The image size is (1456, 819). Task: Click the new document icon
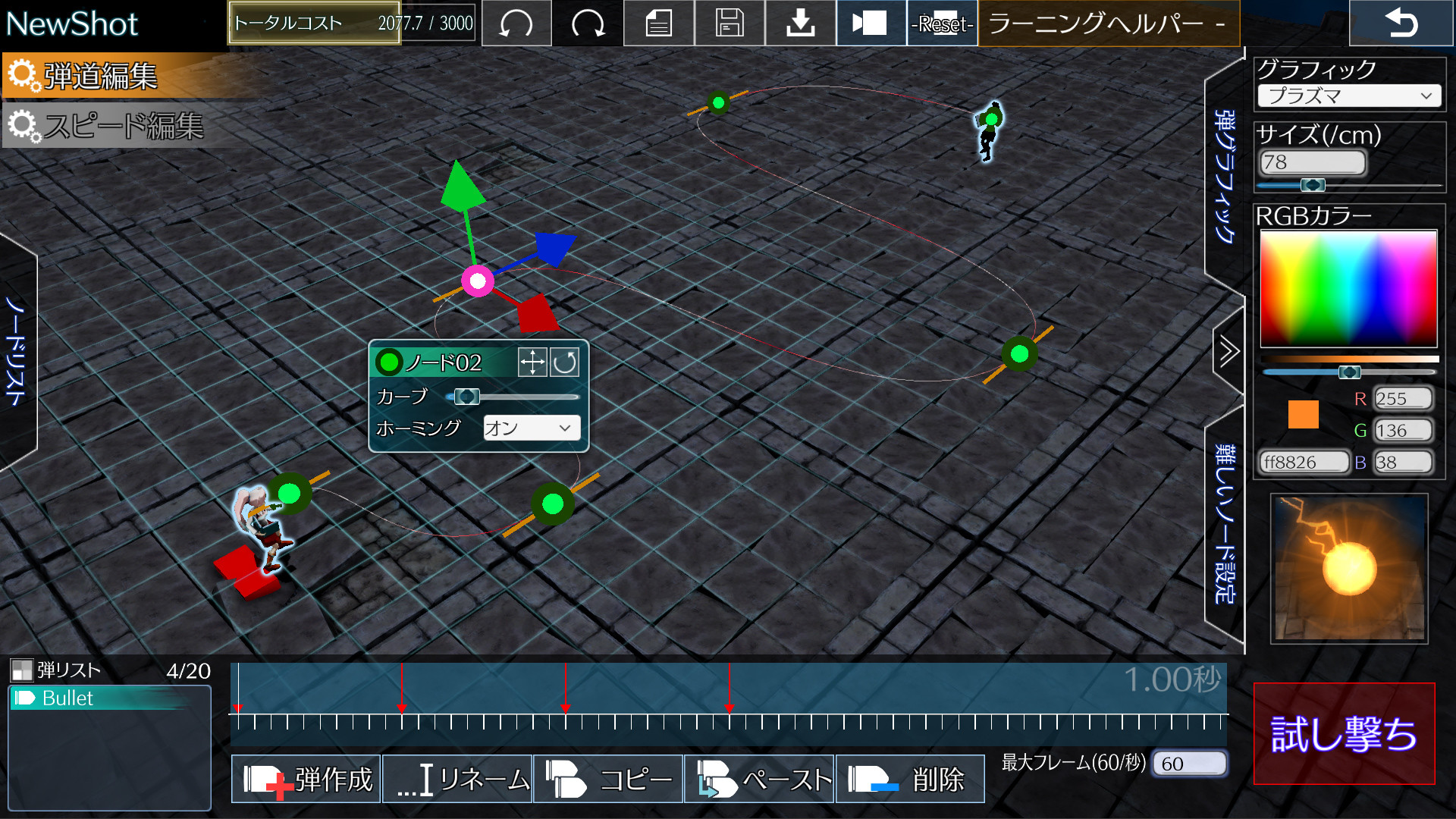pyautogui.click(x=658, y=24)
